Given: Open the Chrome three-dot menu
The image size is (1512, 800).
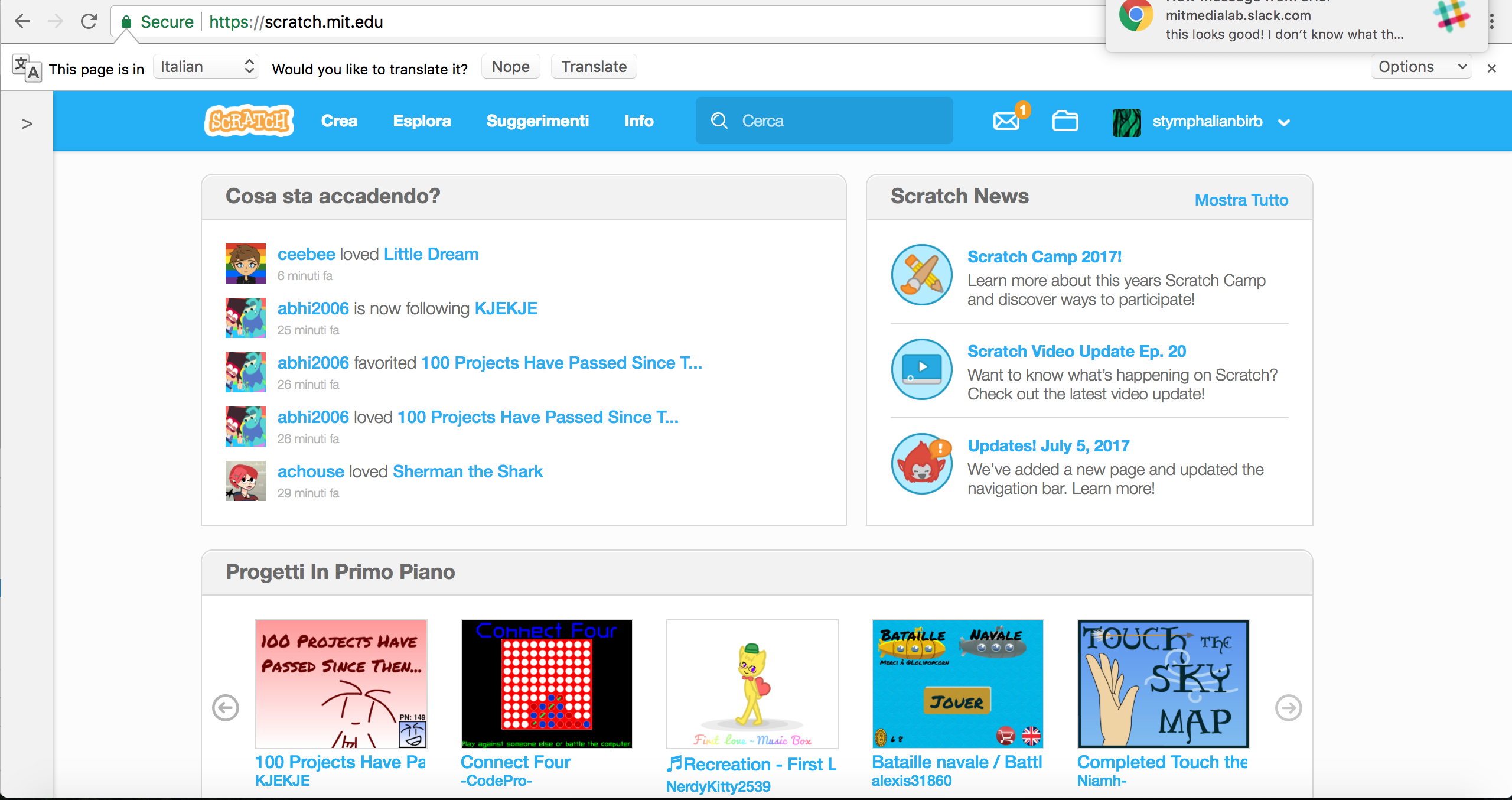Looking at the screenshot, I should click(1491, 22).
